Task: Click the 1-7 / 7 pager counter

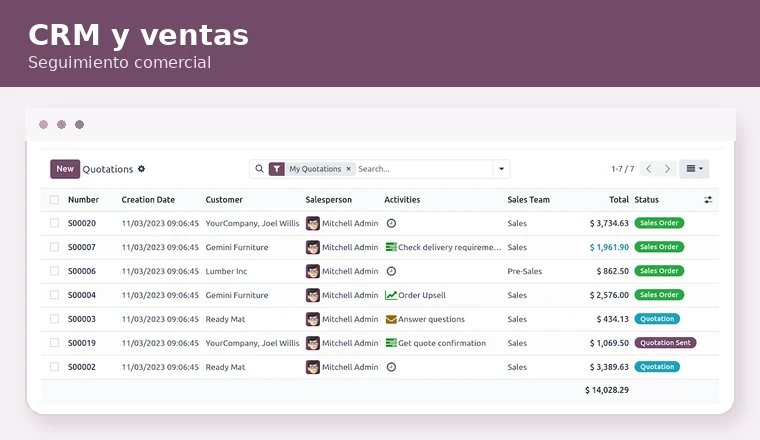Action: 623,169
